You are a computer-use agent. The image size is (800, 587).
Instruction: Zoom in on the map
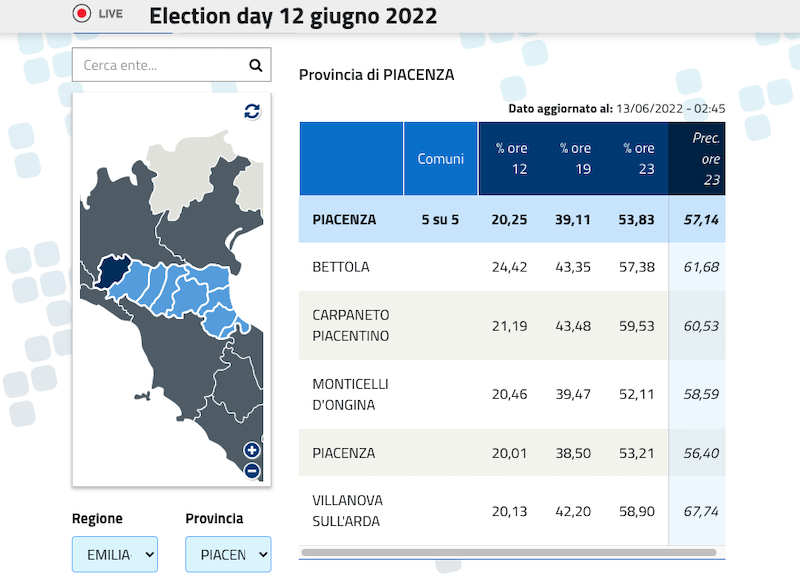252,450
